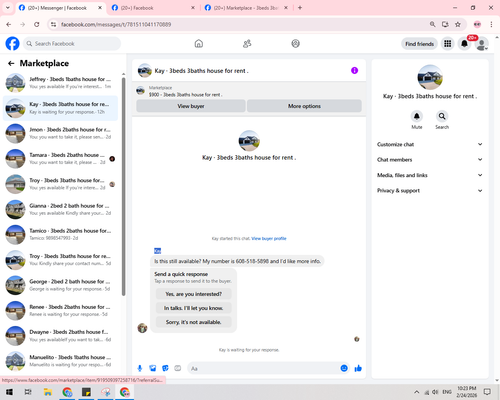Open the Home feed icon

pos(199,44)
